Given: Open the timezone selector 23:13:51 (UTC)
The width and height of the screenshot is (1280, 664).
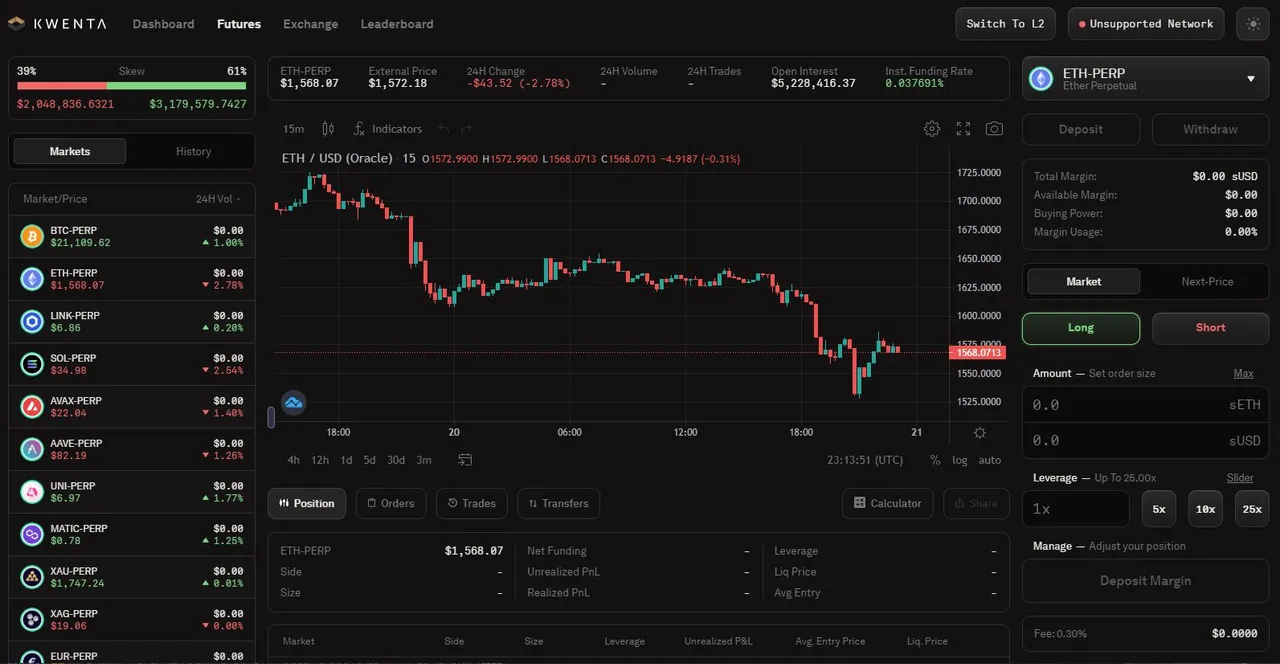Looking at the screenshot, I should [x=866, y=460].
